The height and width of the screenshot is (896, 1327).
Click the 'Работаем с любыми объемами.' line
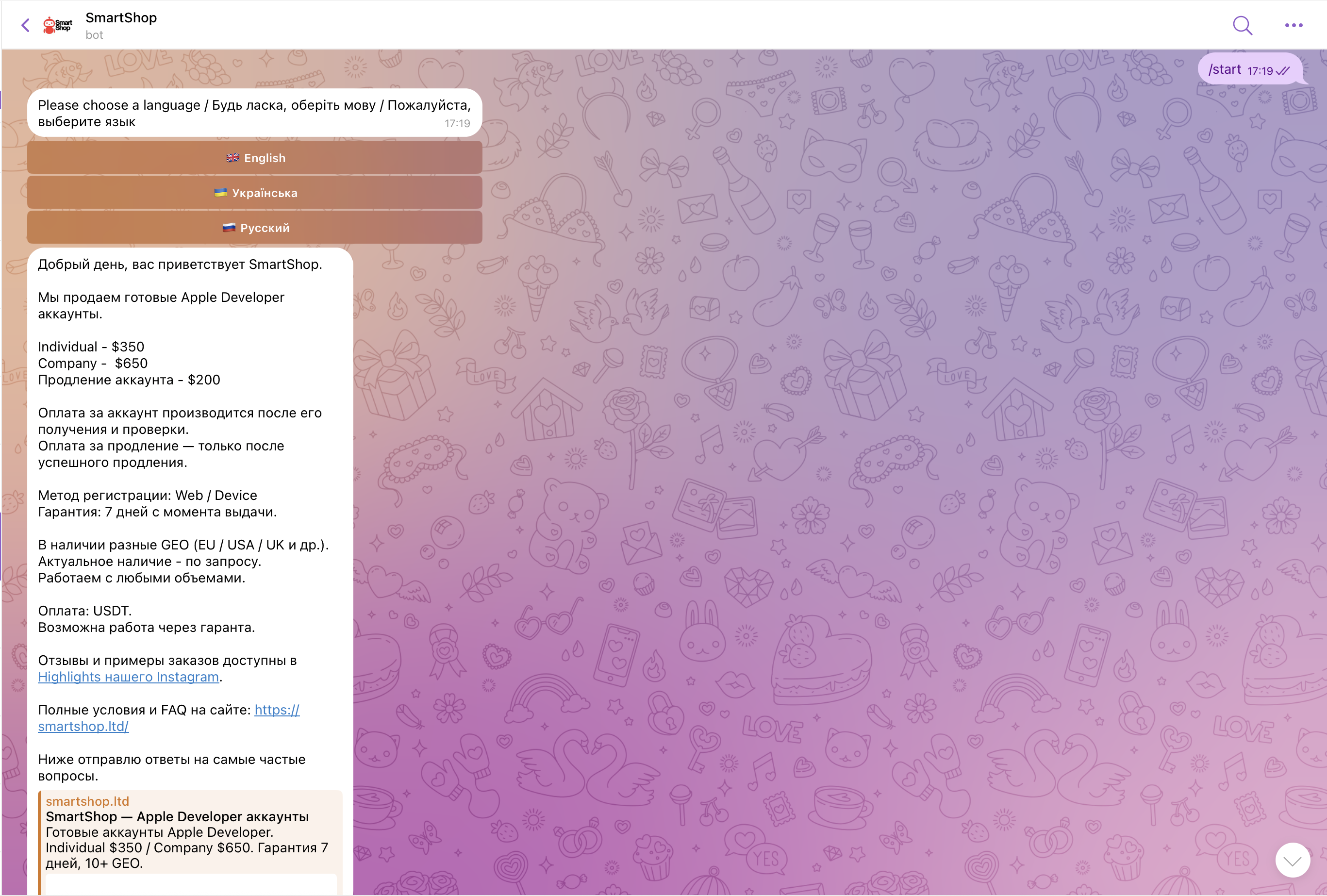142,578
